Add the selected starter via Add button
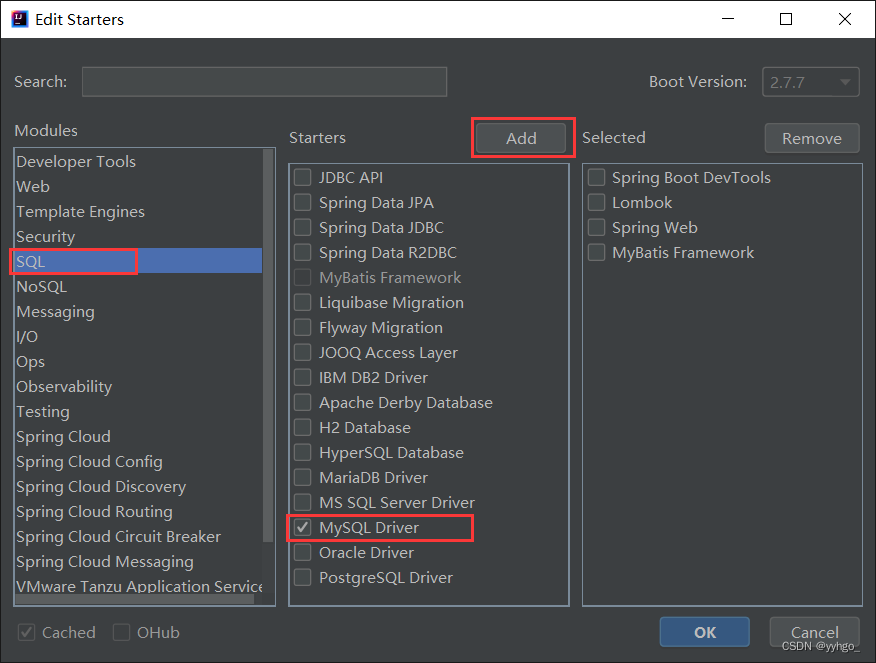876x663 pixels. 521,138
